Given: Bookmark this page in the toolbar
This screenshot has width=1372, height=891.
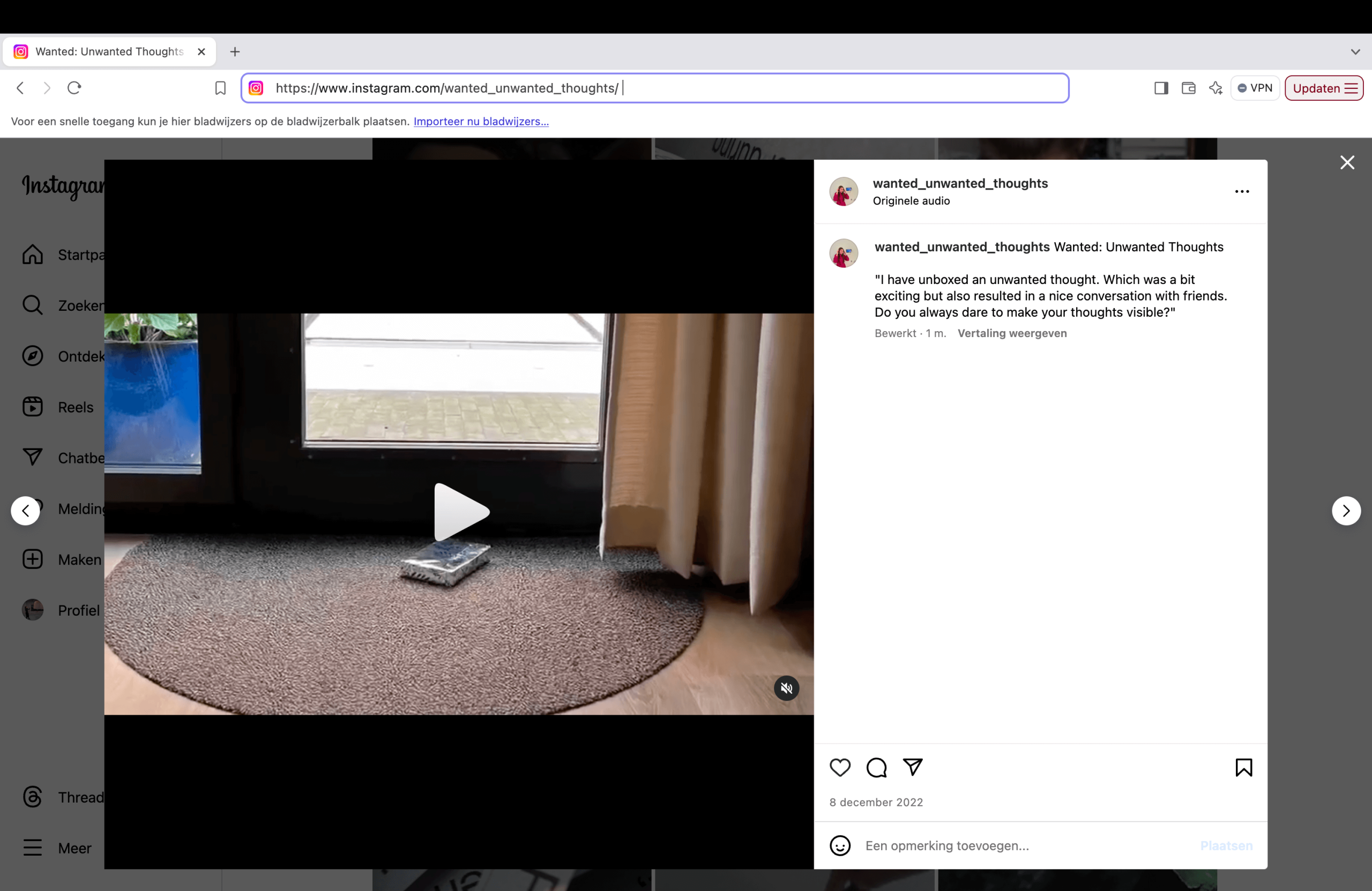Looking at the screenshot, I should tap(220, 88).
